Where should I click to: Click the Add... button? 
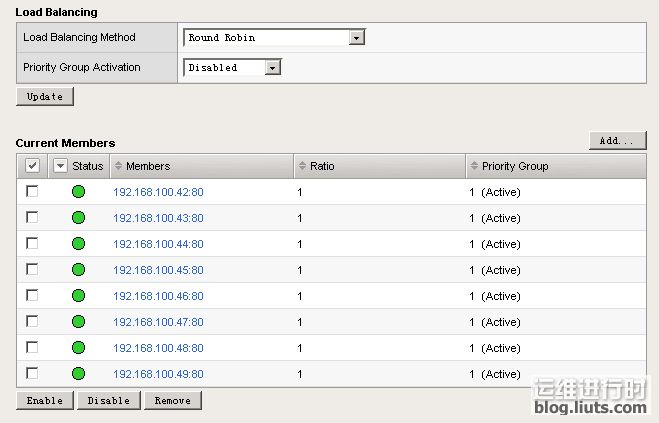[617, 141]
